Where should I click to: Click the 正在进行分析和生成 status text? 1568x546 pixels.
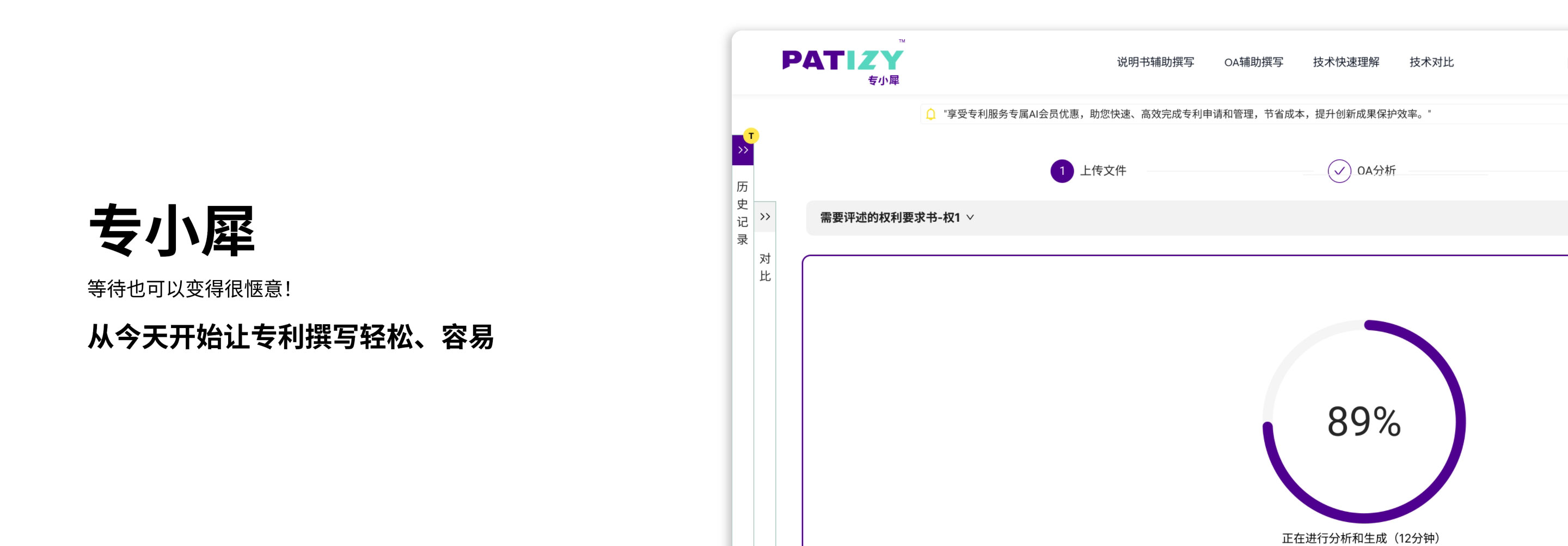[x=1361, y=538]
